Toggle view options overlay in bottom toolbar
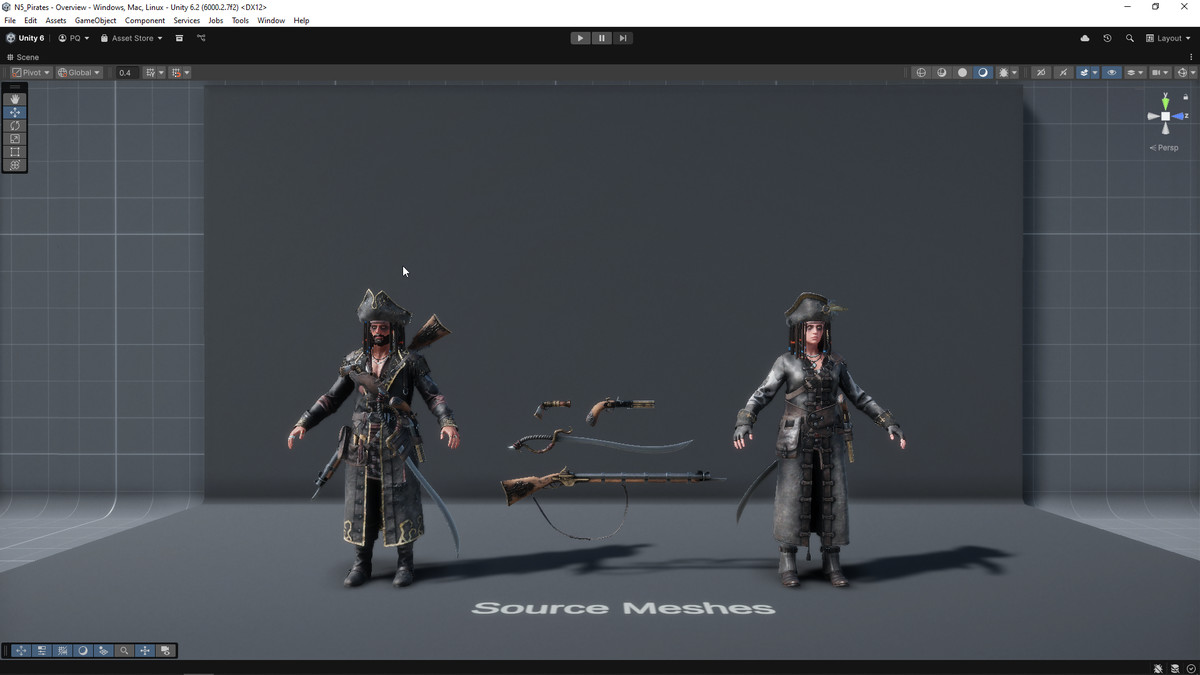This screenshot has width=1200, height=675. 103,650
